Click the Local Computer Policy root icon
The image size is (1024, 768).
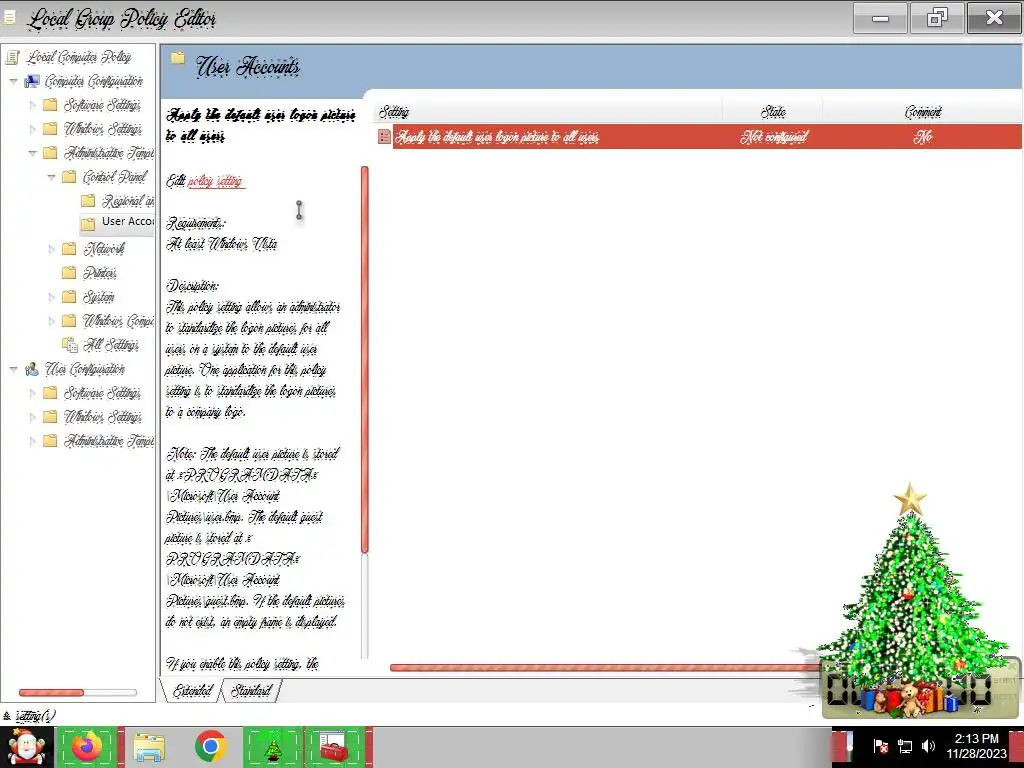tap(12, 57)
